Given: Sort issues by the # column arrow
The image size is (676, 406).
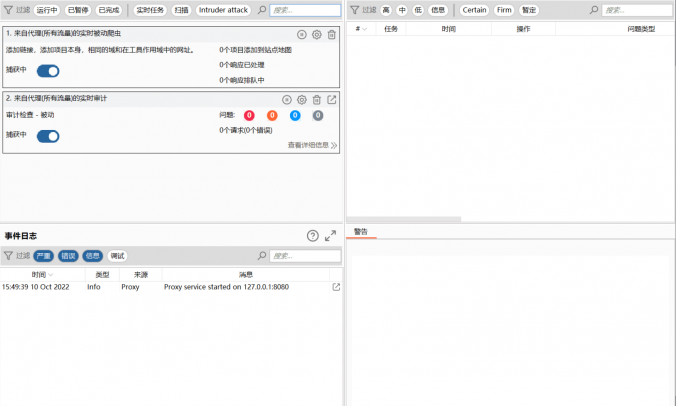Looking at the screenshot, I should (x=365, y=29).
